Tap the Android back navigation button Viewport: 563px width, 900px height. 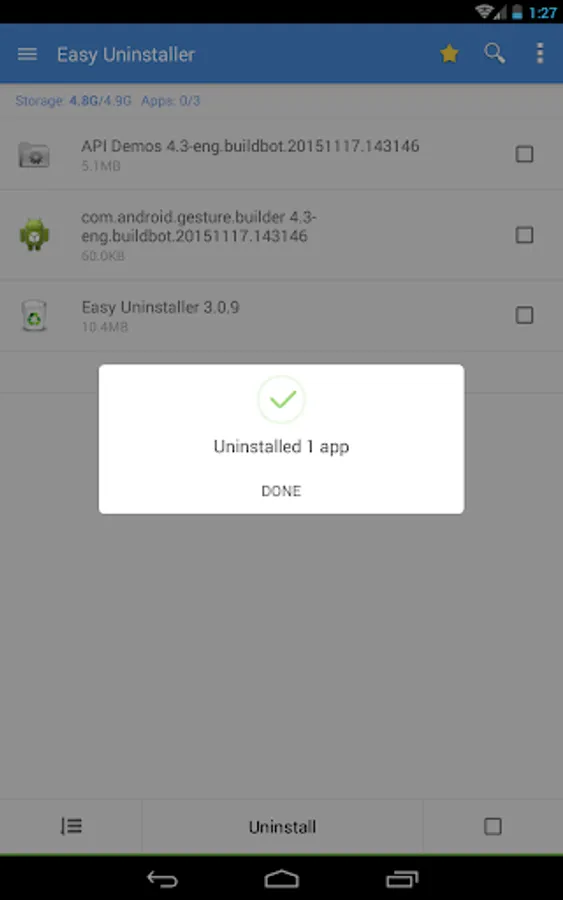click(162, 879)
